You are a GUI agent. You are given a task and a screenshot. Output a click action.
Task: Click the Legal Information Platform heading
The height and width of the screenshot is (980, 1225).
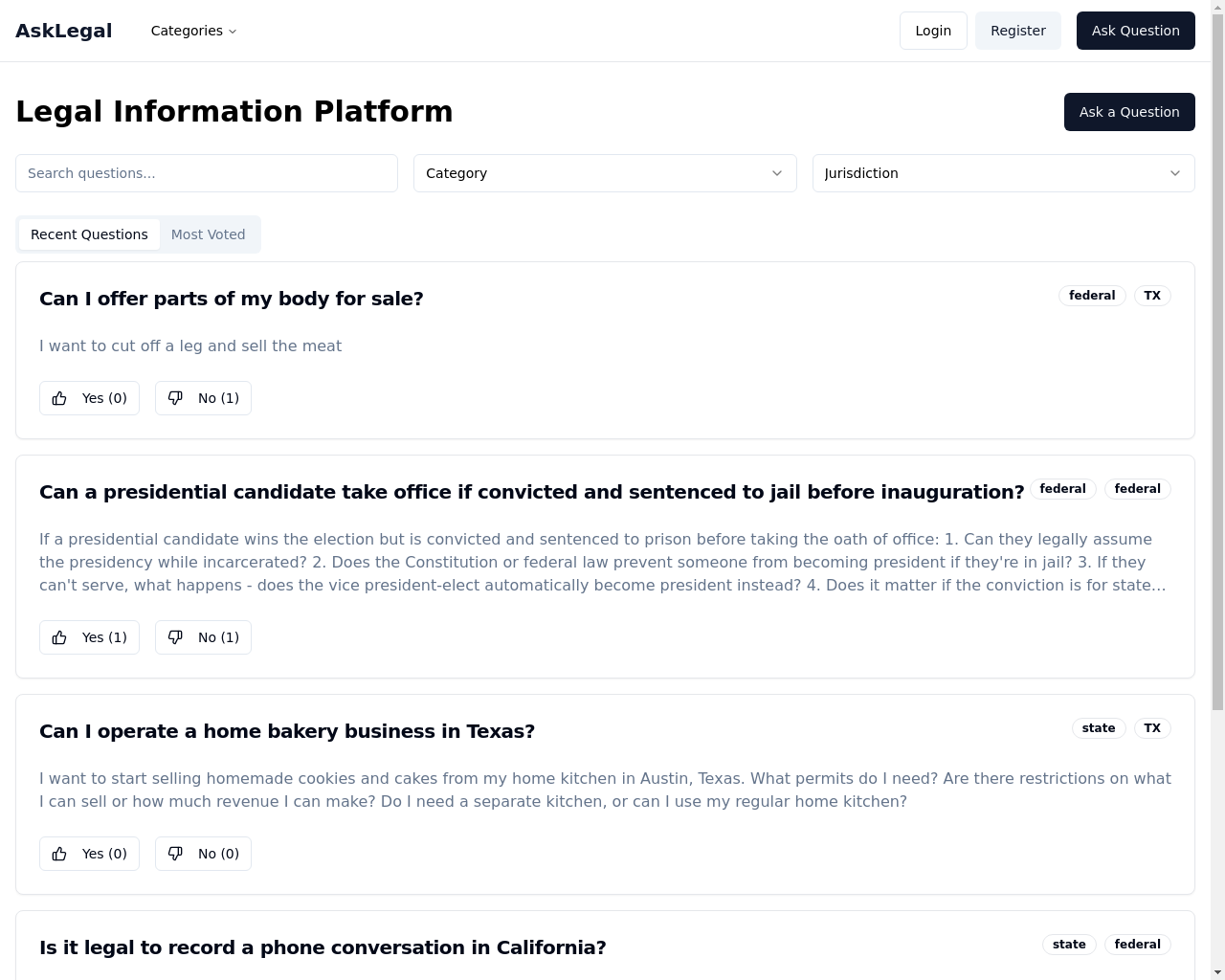pyautogui.click(x=234, y=111)
